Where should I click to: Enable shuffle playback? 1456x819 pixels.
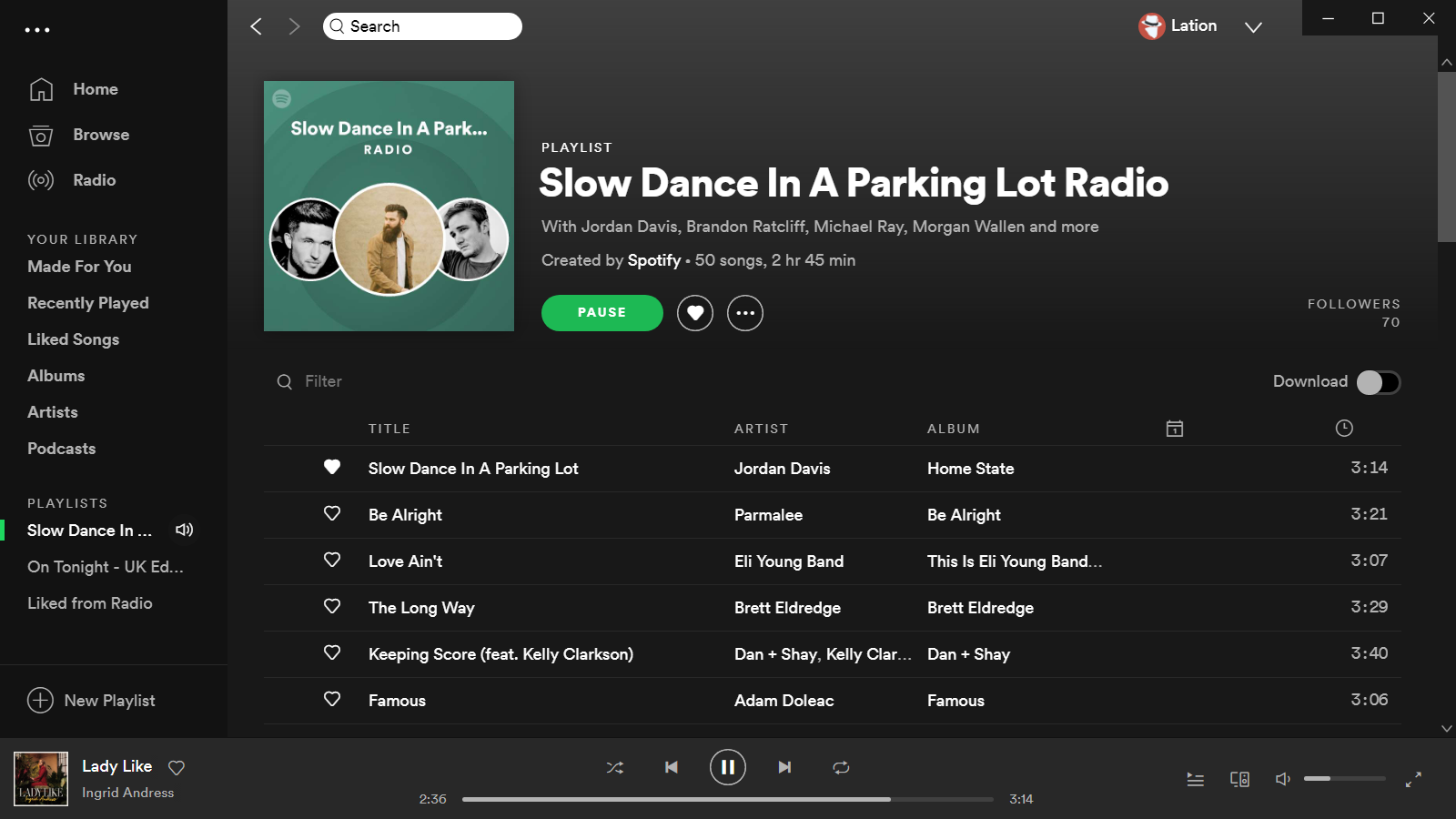pyautogui.click(x=615, y=768)
